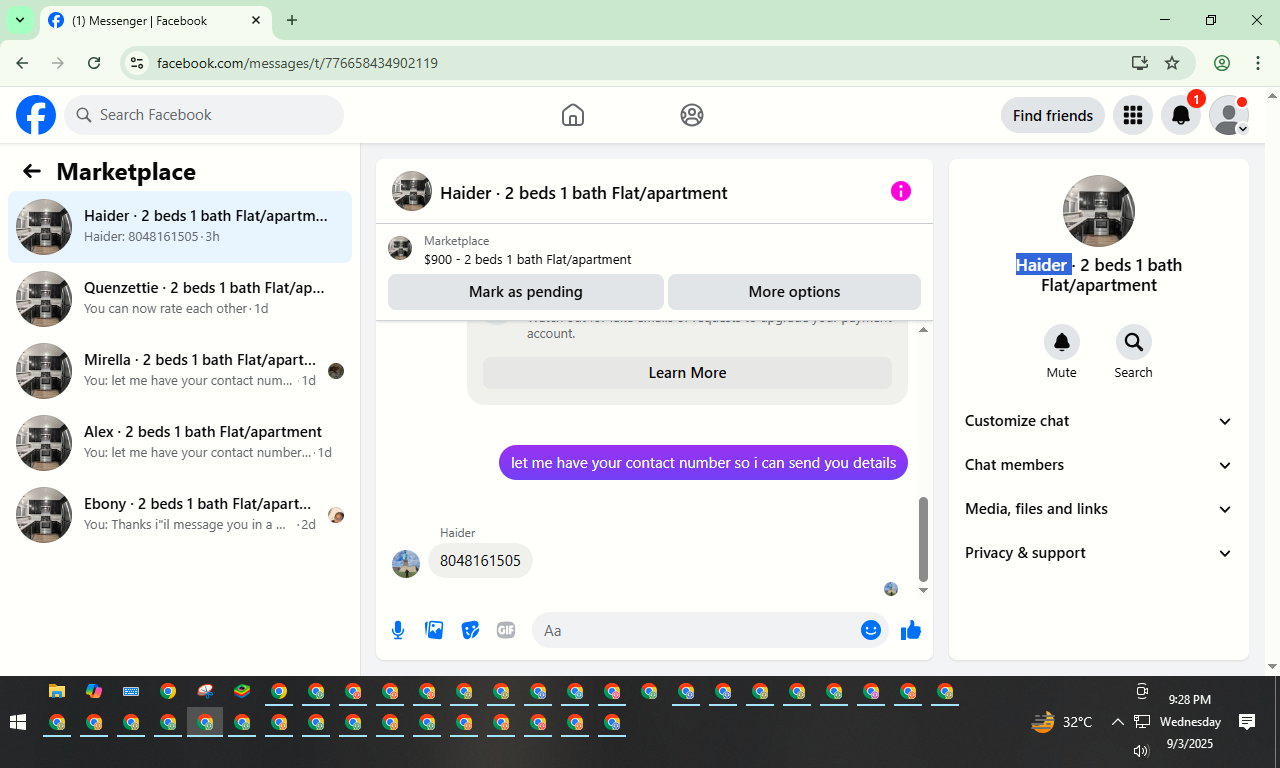Click the browser back arrow

coord(22,63)
